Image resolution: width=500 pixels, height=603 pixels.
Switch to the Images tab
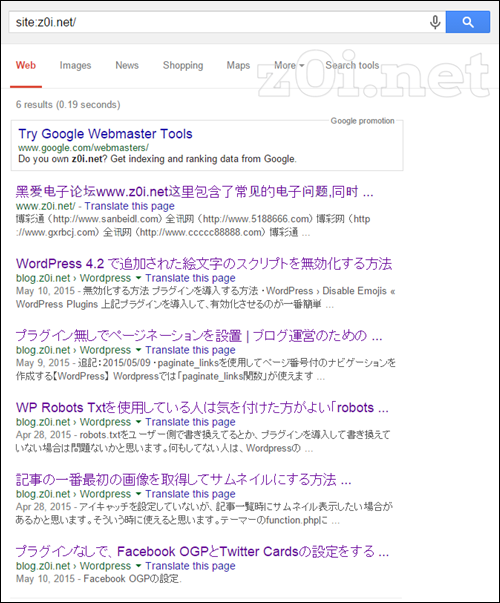75,65
